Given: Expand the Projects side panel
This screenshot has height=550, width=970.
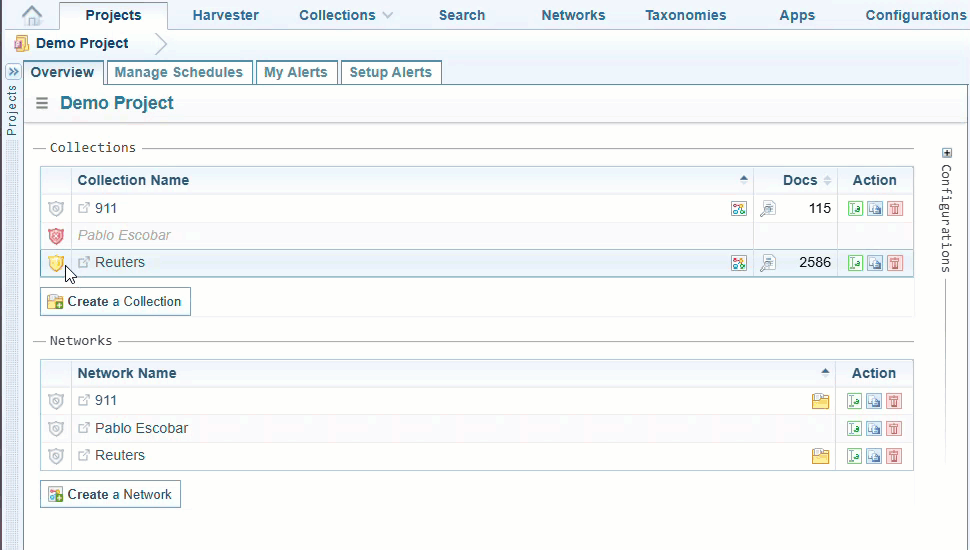Looking at the screenshot, I should (13, 72).
